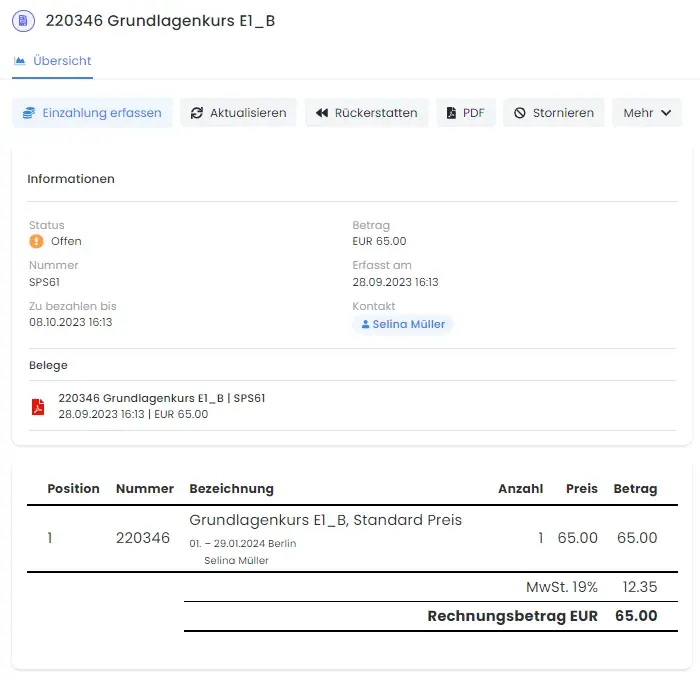Open the Übersicht tab
Viewport: 700px width, 680px height.
pyautogui.click(x=52, y=61)
